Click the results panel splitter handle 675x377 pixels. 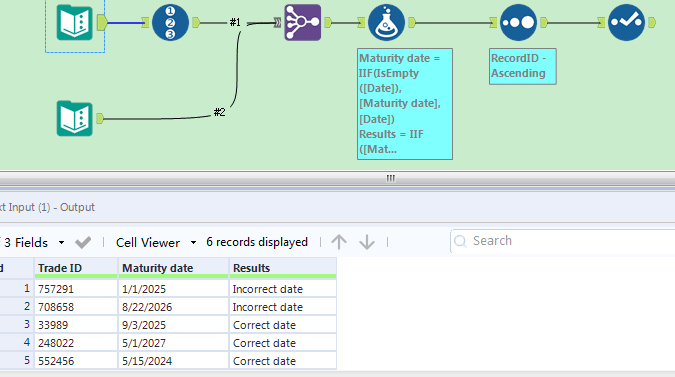pos(390,178)
